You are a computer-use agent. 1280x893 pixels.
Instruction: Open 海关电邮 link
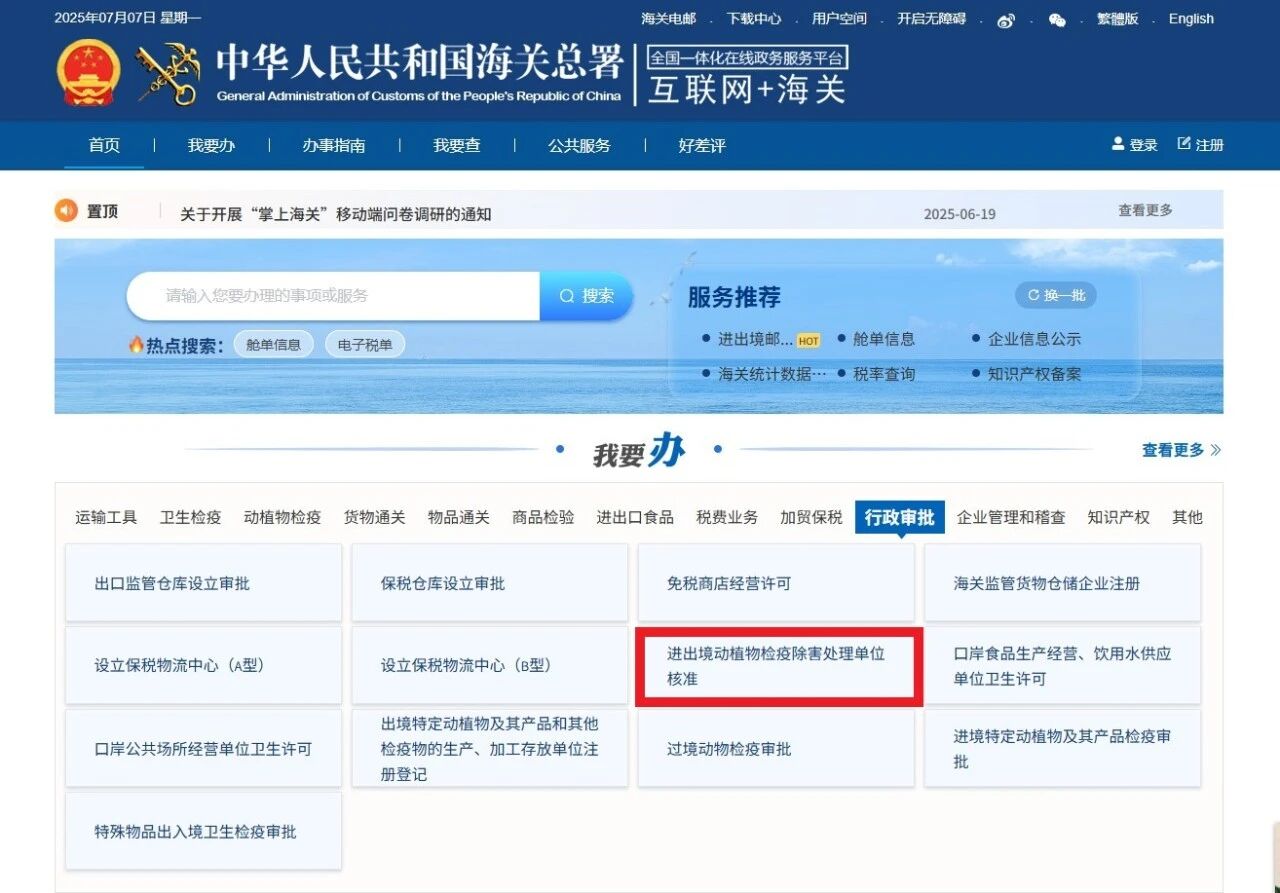pyautogui.click(x=668, y=19)
